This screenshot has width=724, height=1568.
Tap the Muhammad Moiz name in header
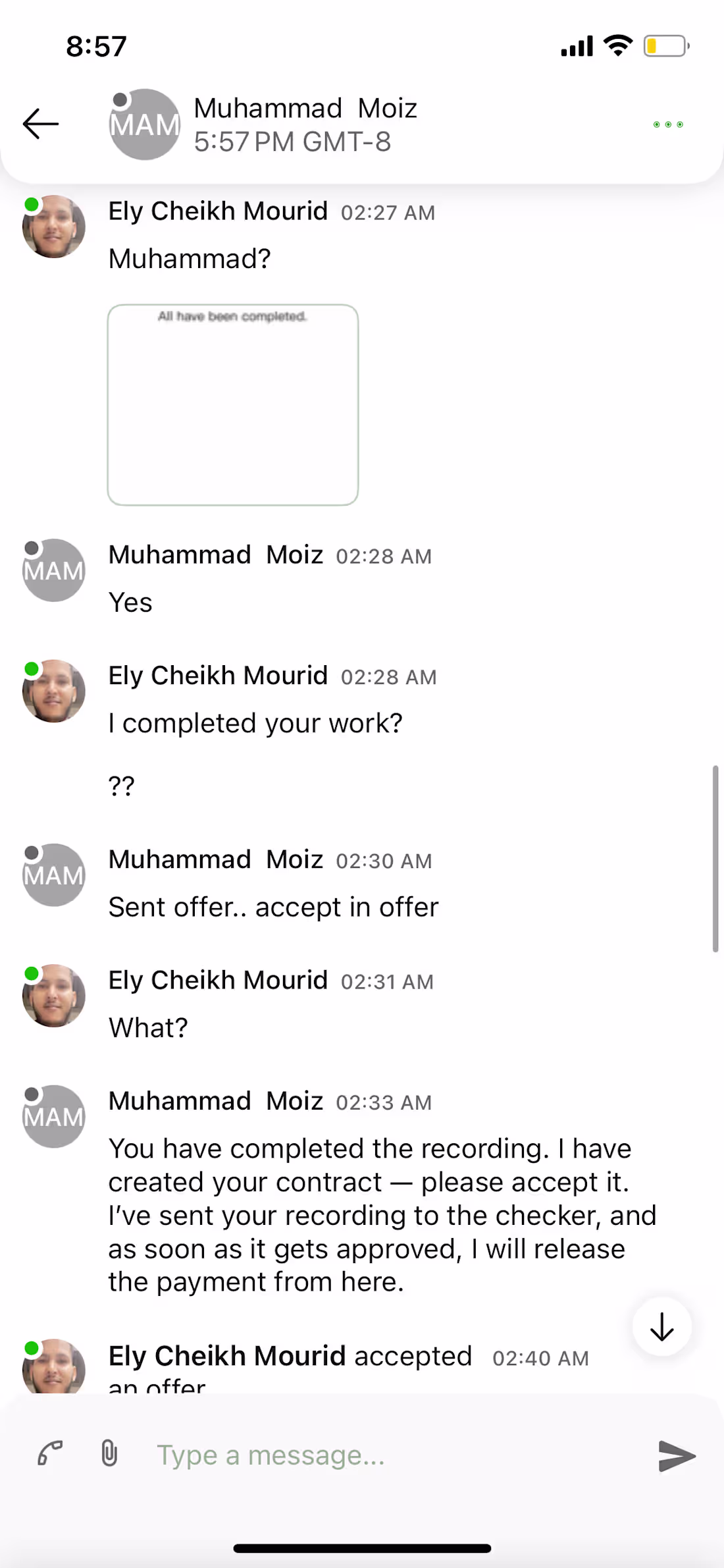[305, 108]
